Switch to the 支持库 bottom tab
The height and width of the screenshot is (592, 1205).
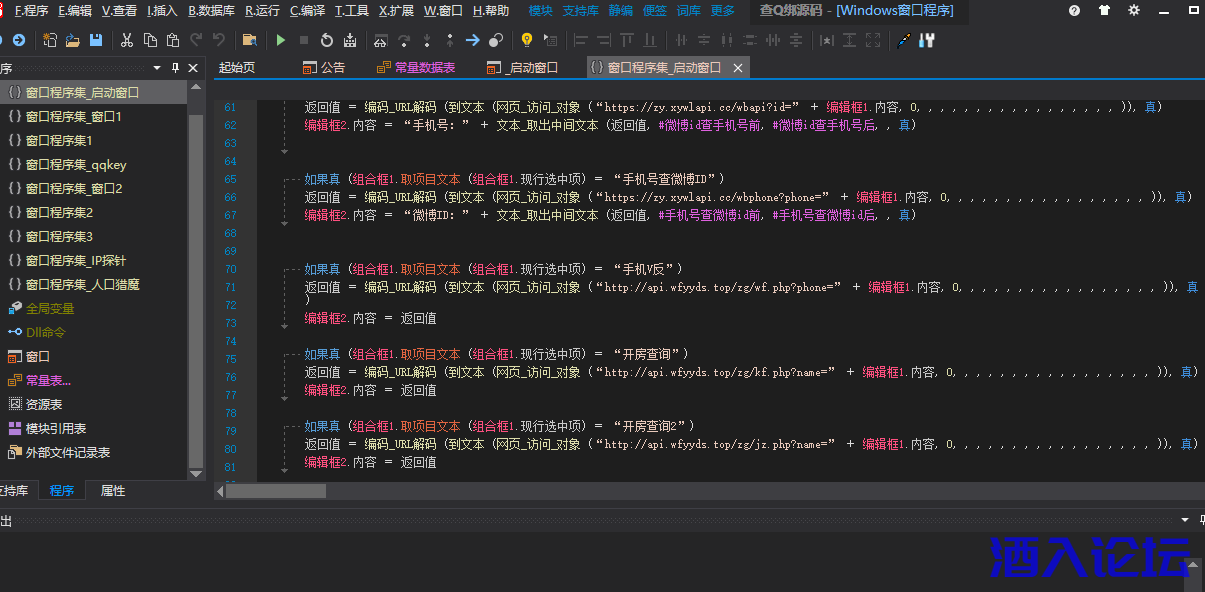click(14, 490)
